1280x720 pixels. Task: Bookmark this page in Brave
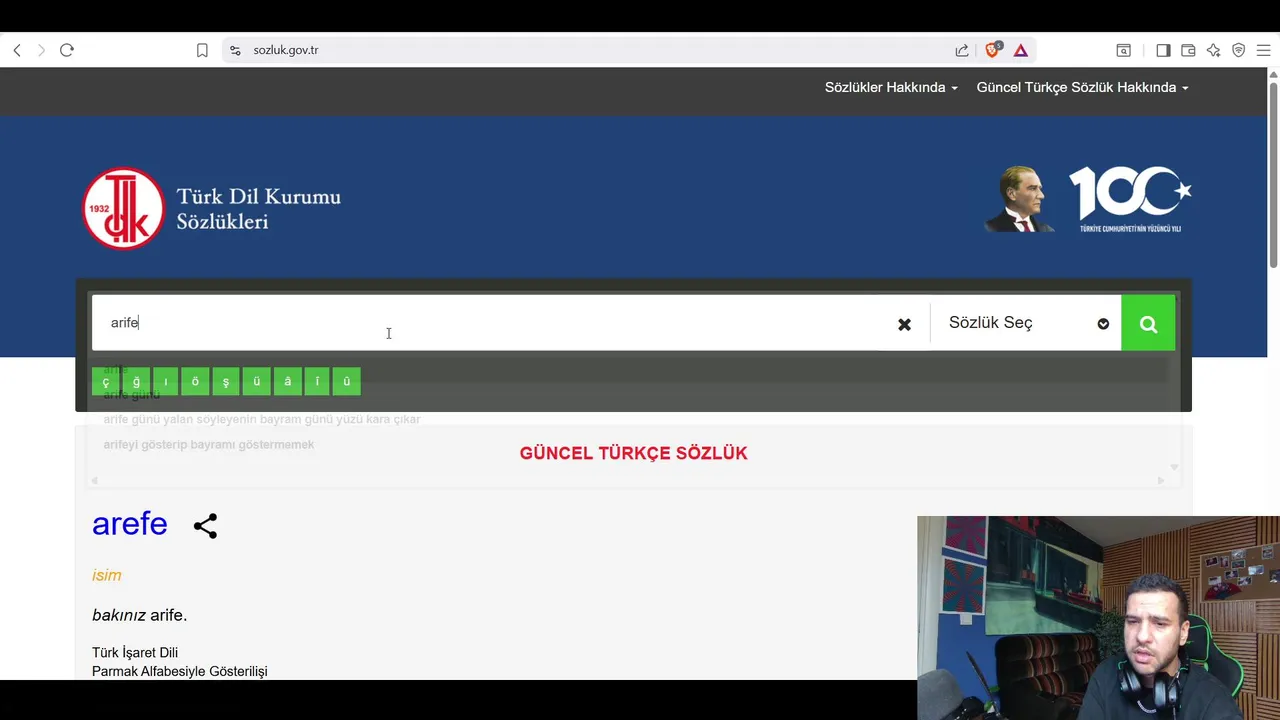[202, 50]
